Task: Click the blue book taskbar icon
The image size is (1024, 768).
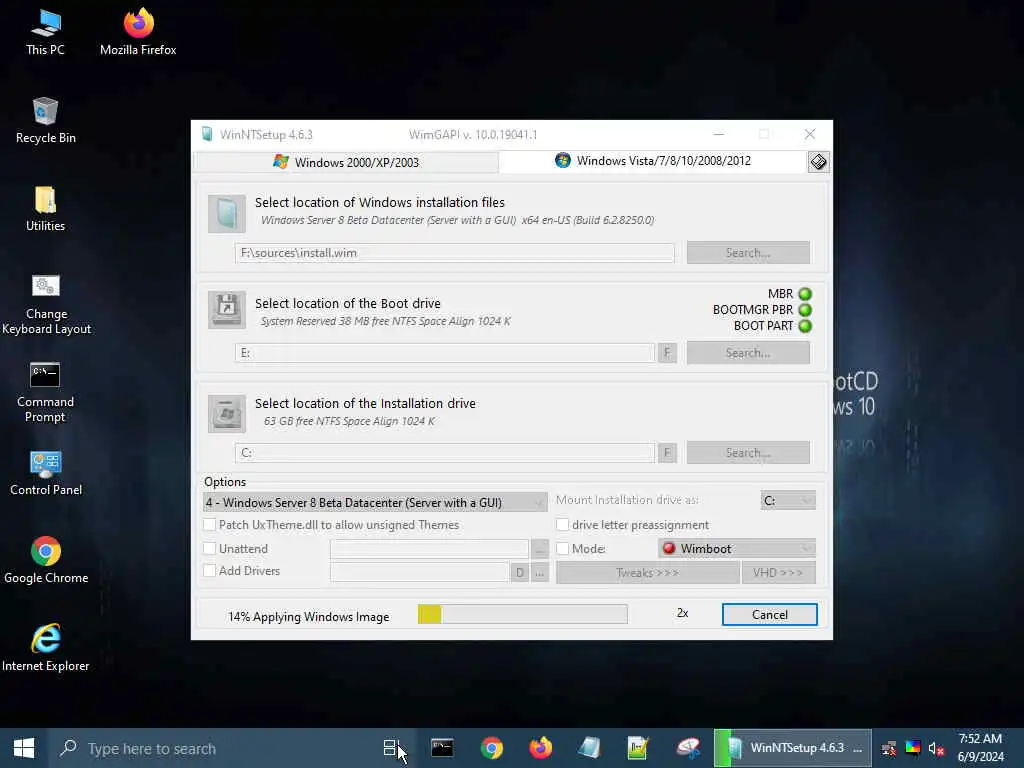Action: [590, 748]
